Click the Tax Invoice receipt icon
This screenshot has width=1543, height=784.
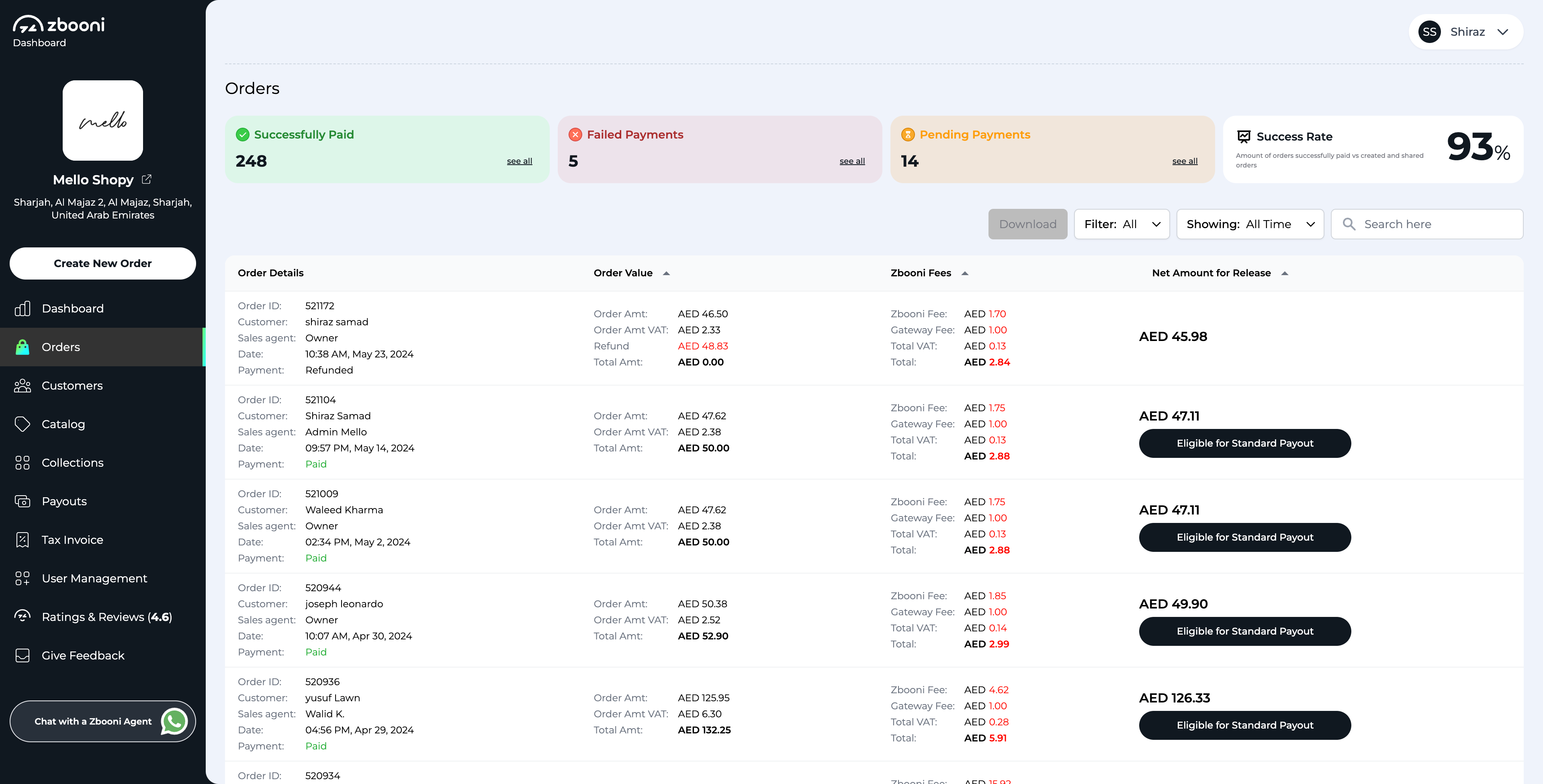[22, 540]
